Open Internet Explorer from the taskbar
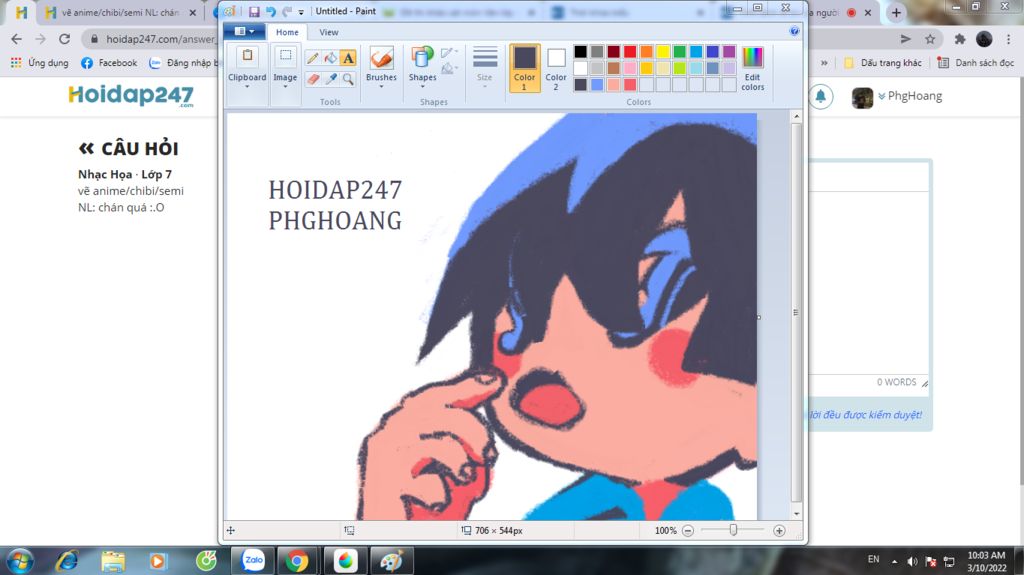The height and width of the screenshot is (575, 1024). click(x=67, y=561)
